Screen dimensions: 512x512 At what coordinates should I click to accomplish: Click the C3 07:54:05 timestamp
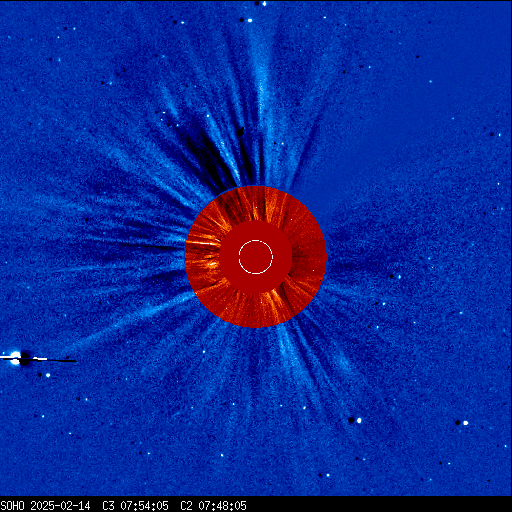point(135,506)
